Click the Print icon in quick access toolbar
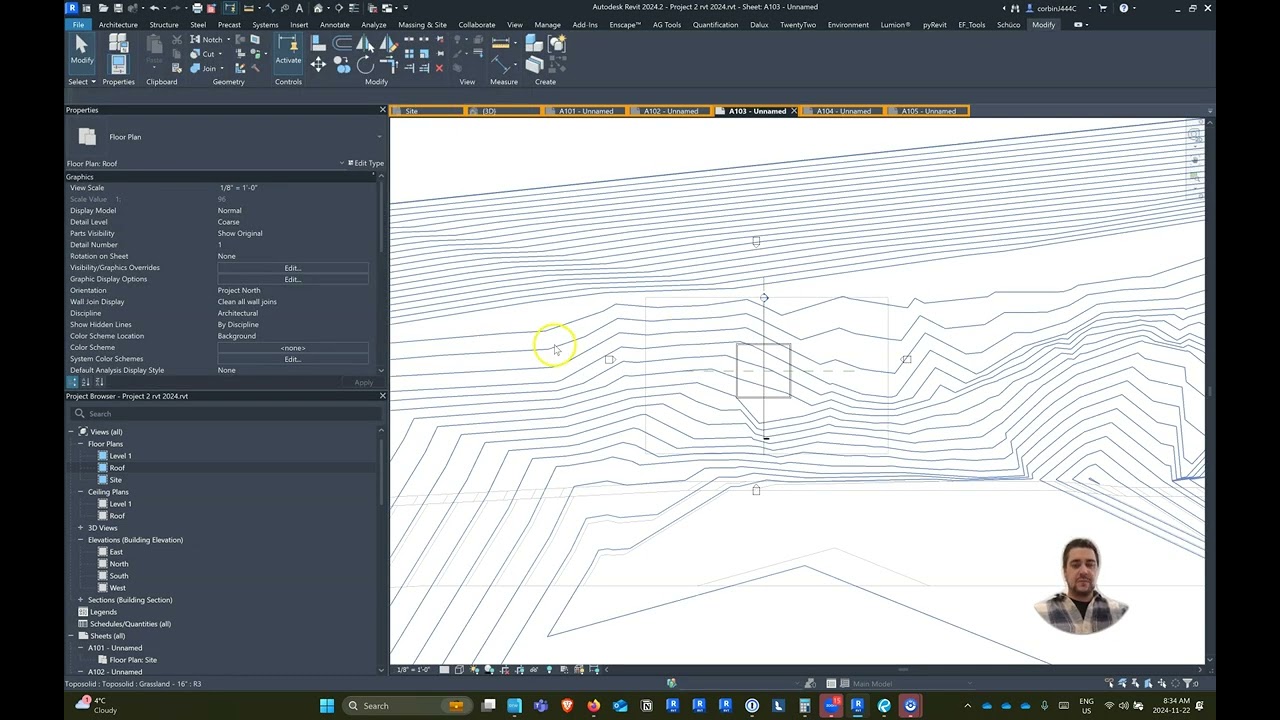Viewport: 1280px width, 720px height. point(196,8)
